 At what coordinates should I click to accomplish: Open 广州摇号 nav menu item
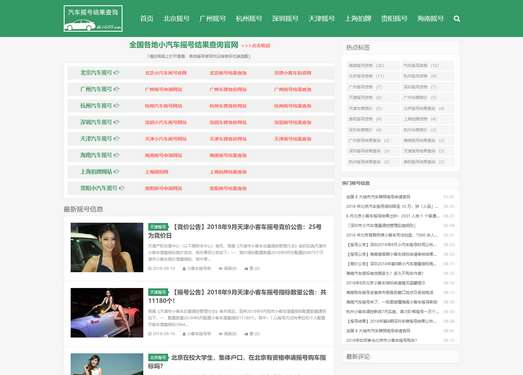[212, 19]
